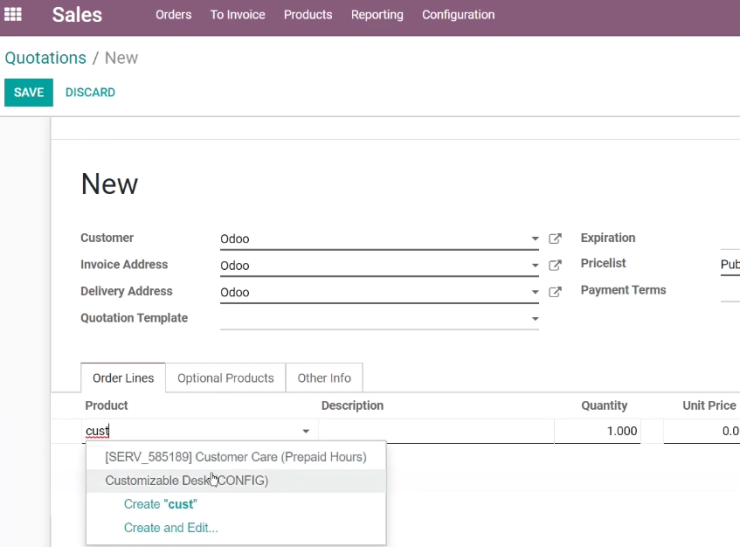Open external link for Delivery Address
Image resolution: width=740 pixels, height=547 pixels.
click(555, 292)
